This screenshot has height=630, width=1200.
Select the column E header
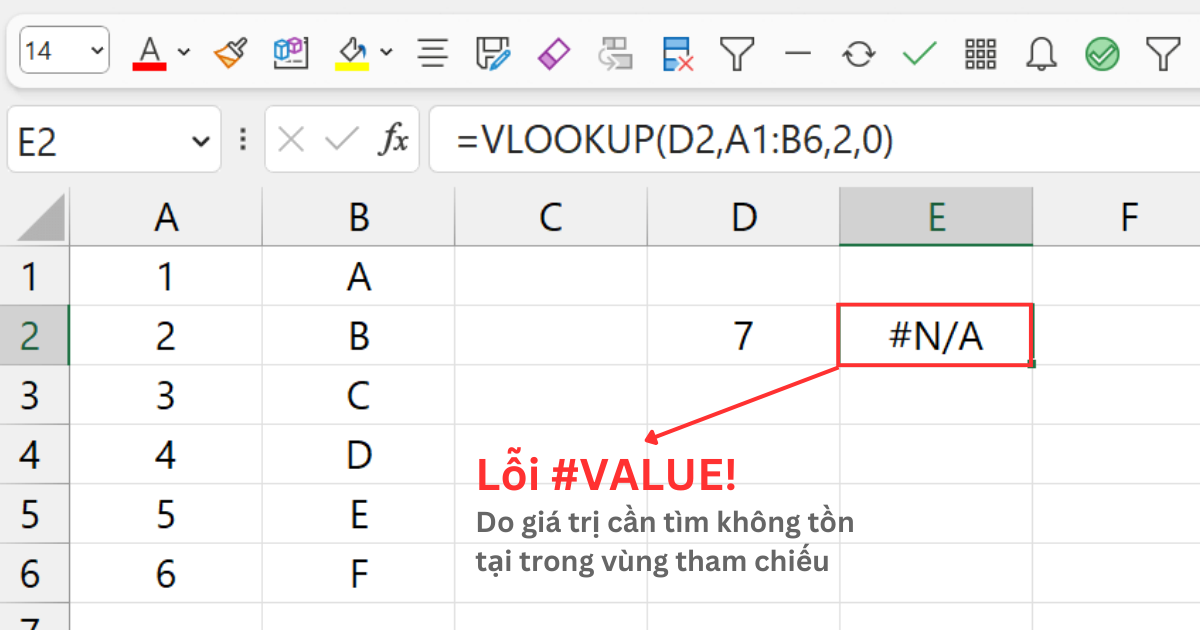pos(935,216)
